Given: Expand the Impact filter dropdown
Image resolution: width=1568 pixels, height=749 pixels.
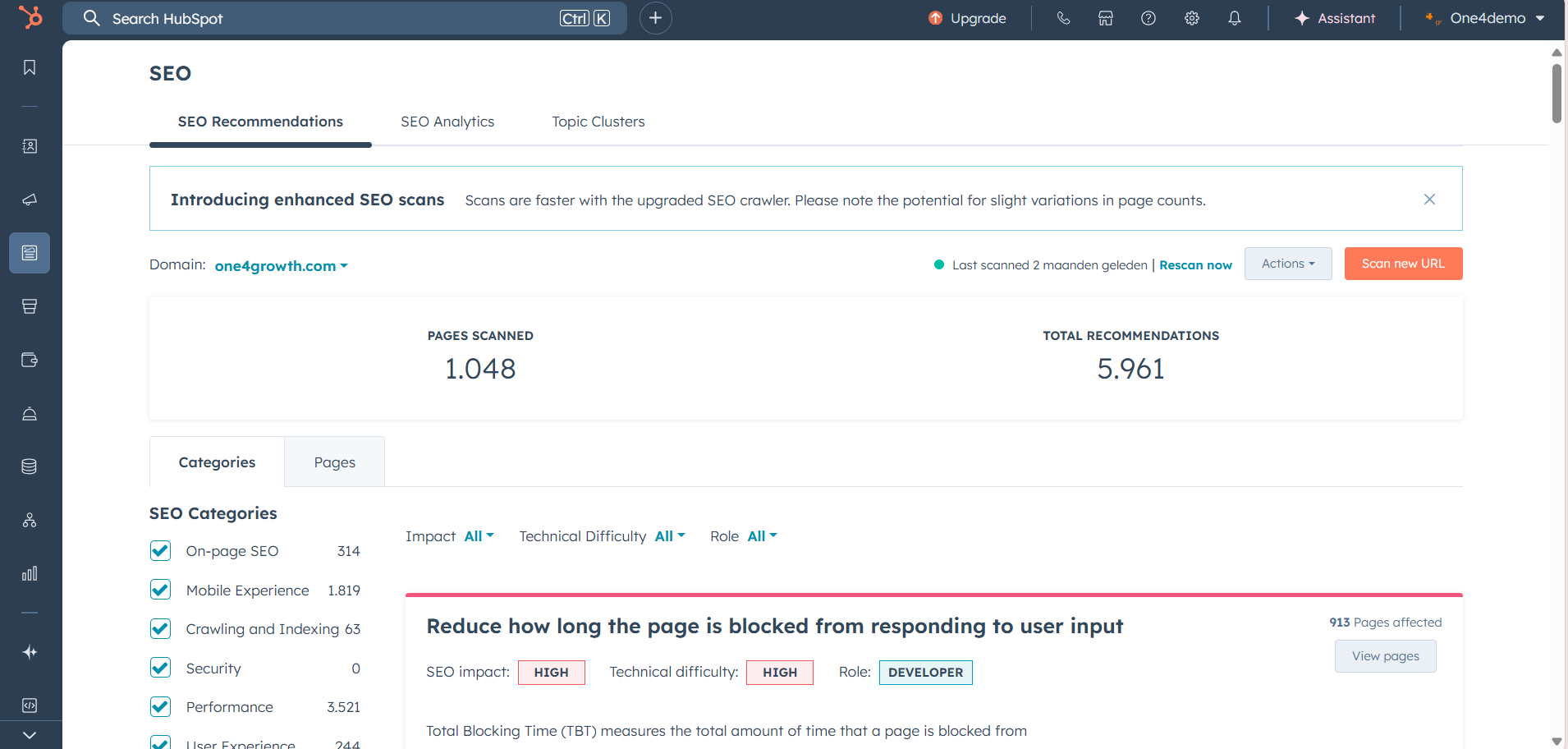Looking at the screenshot, I should [479, 536].
